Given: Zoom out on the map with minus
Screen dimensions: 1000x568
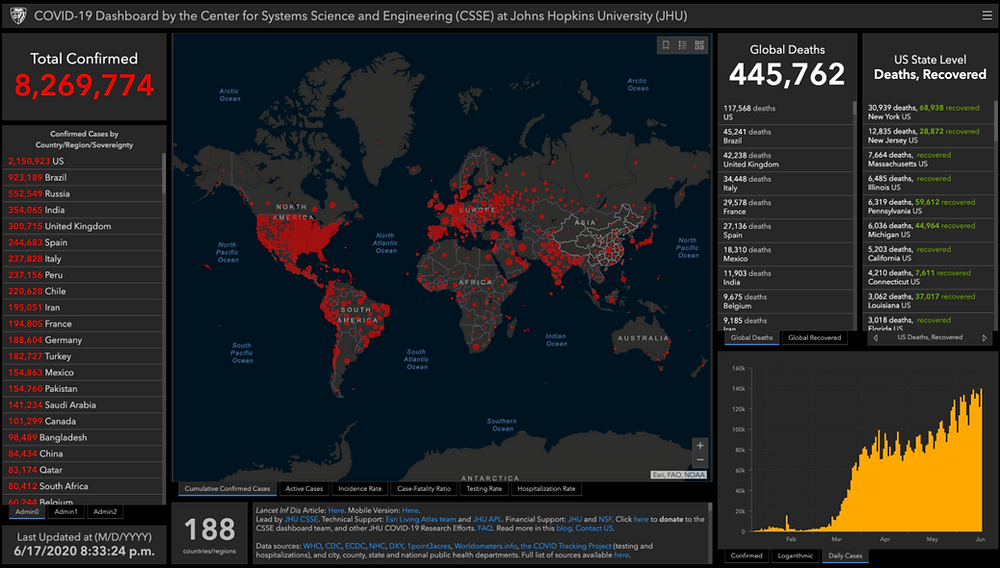Looking at the screenshot, I should click(700, 460).
